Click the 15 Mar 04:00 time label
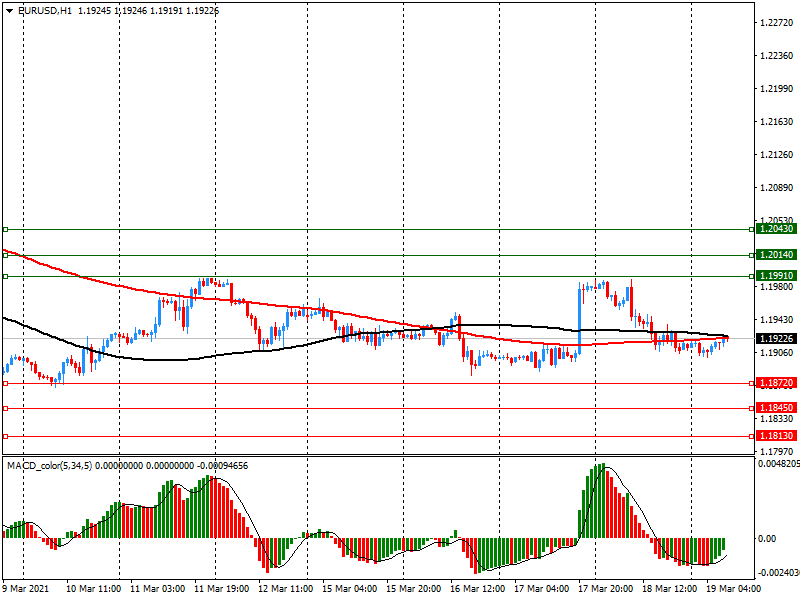800x600 pixels. coord(349,588)
